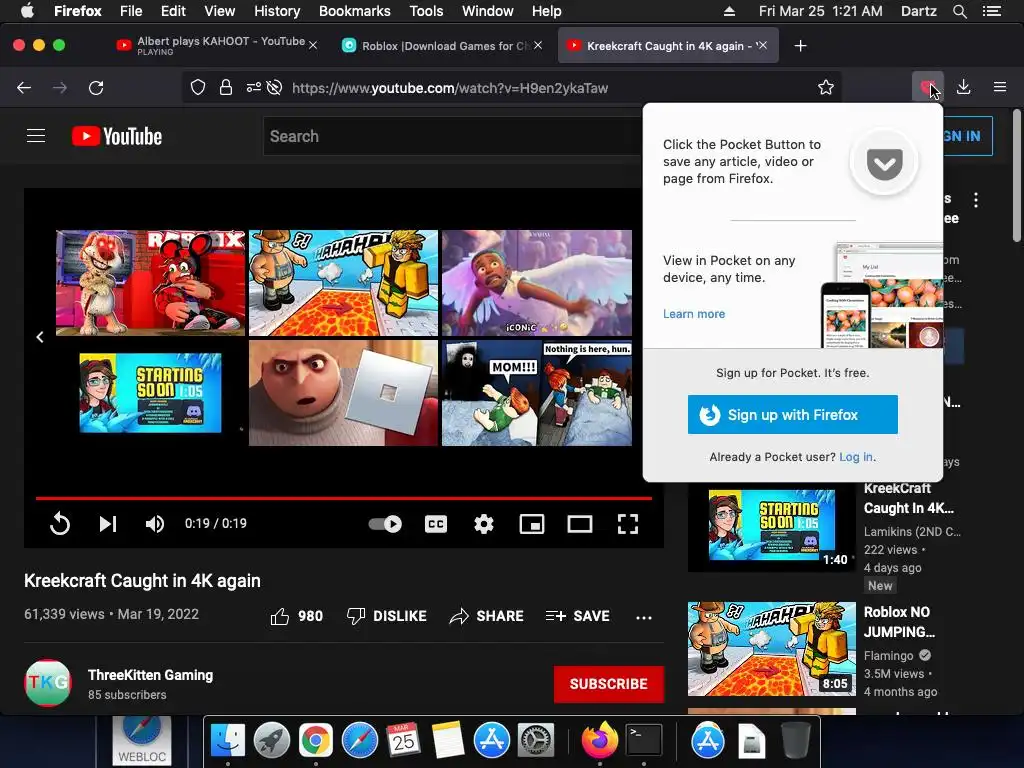Close the Albert plays KAHOOT tab
The width and height of the screenshot is (1024, 768).
tap(313, 45)
